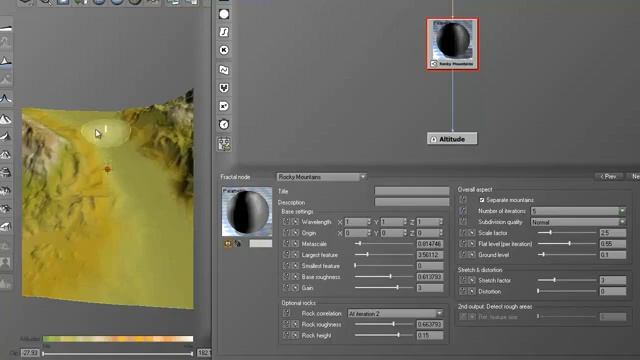This screenshot has width=640, height=360.
Task: Click the Distortion slider
Action: point(567,291)
